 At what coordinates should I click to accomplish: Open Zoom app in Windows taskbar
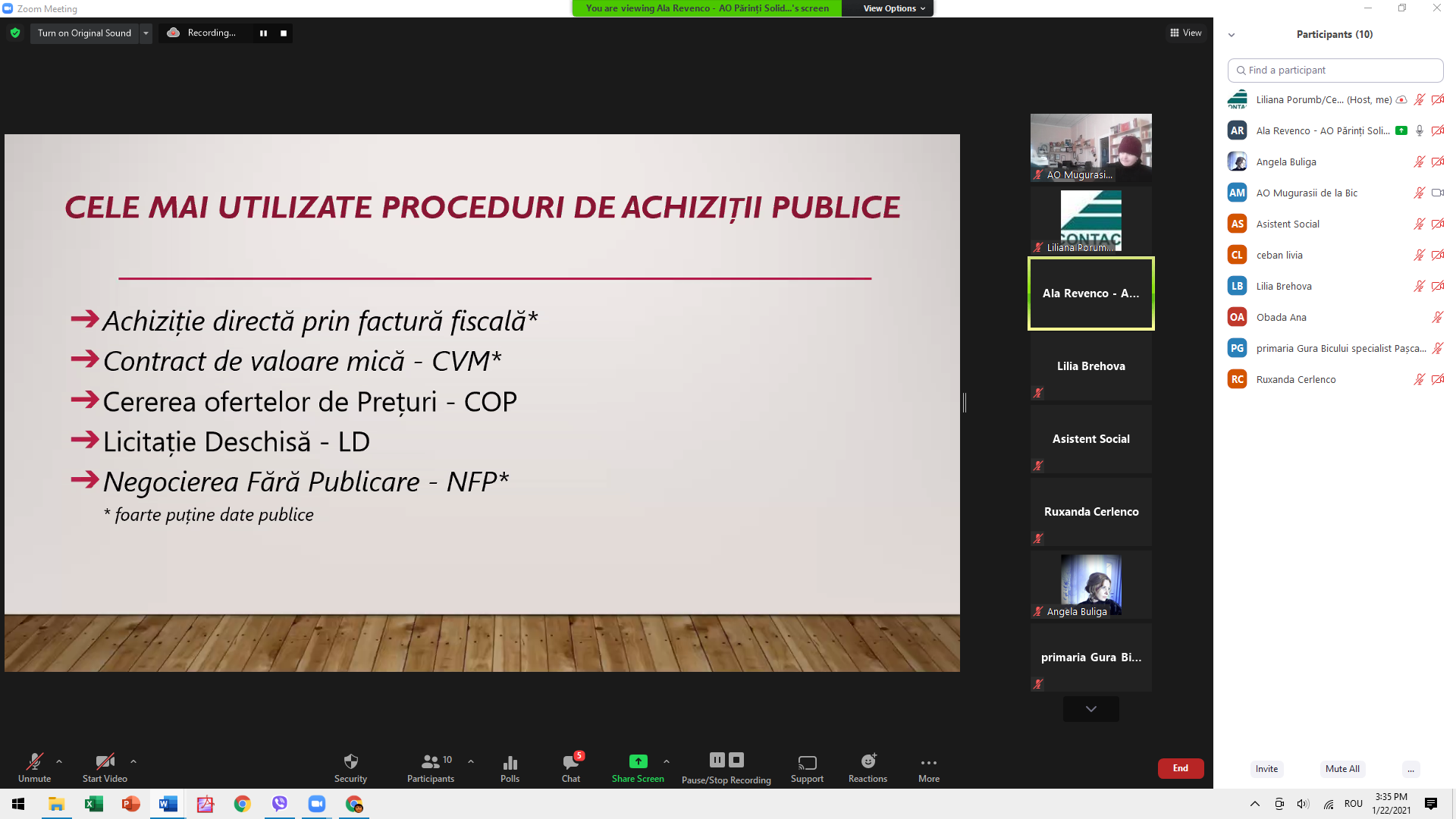click(317, 804)
